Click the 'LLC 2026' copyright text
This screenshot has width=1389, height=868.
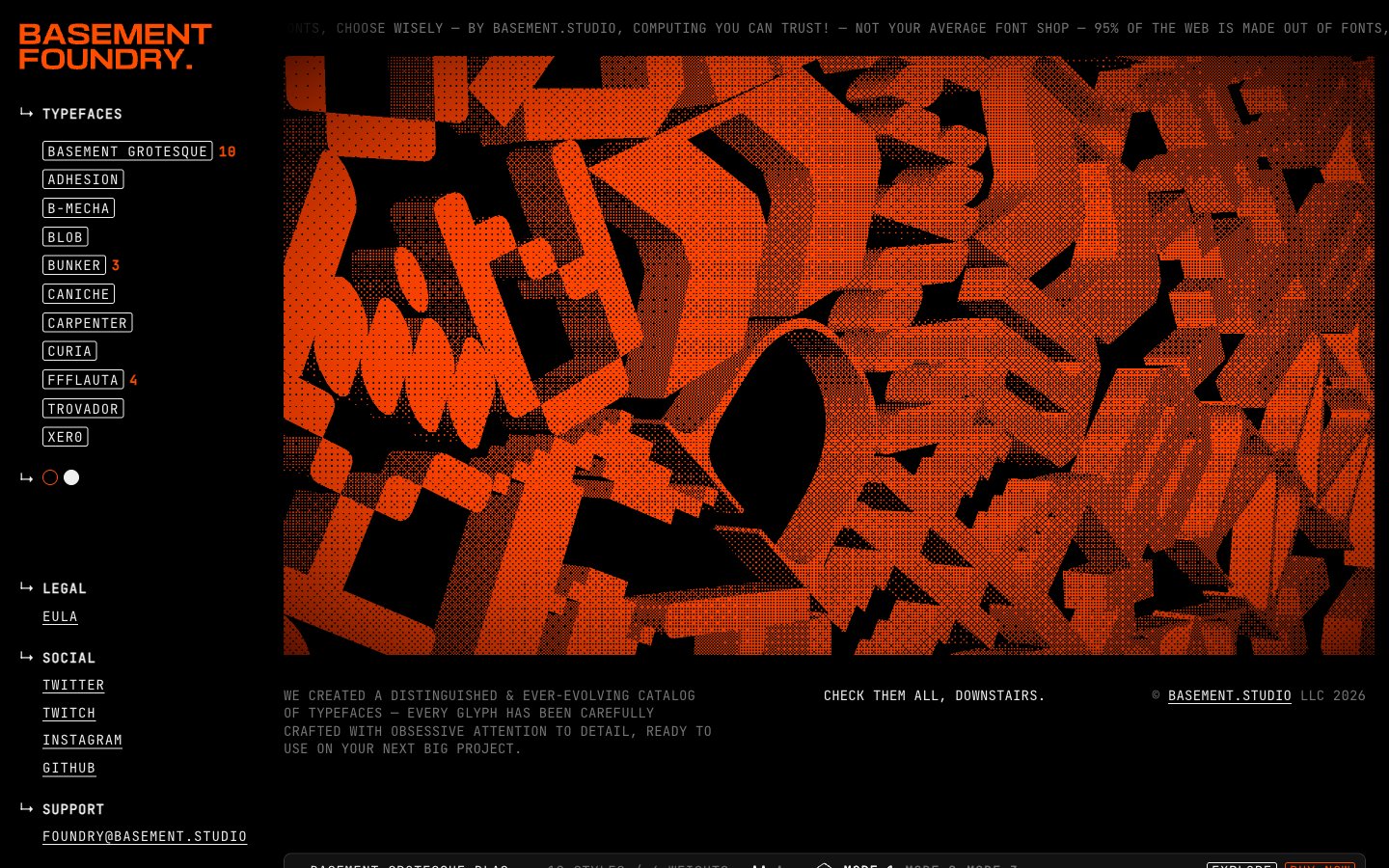point(1333,695)
